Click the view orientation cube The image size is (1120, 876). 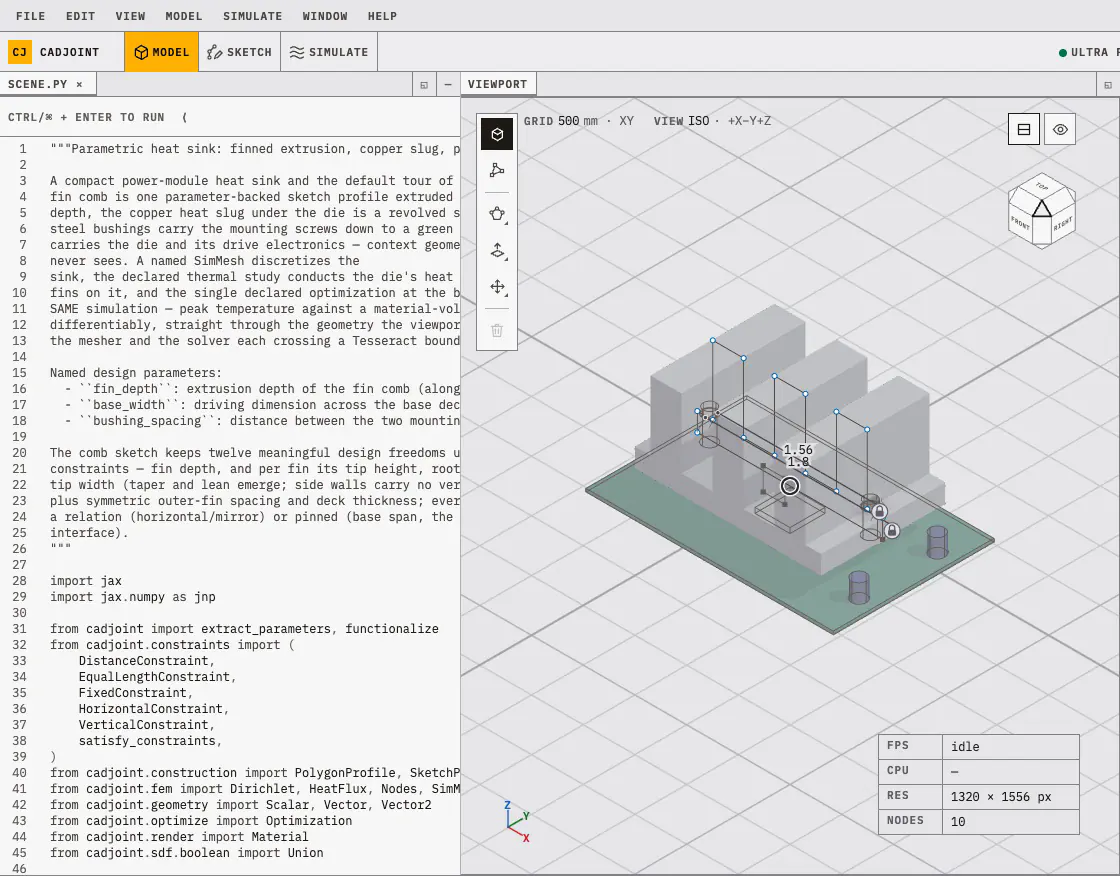(1041, 210)
